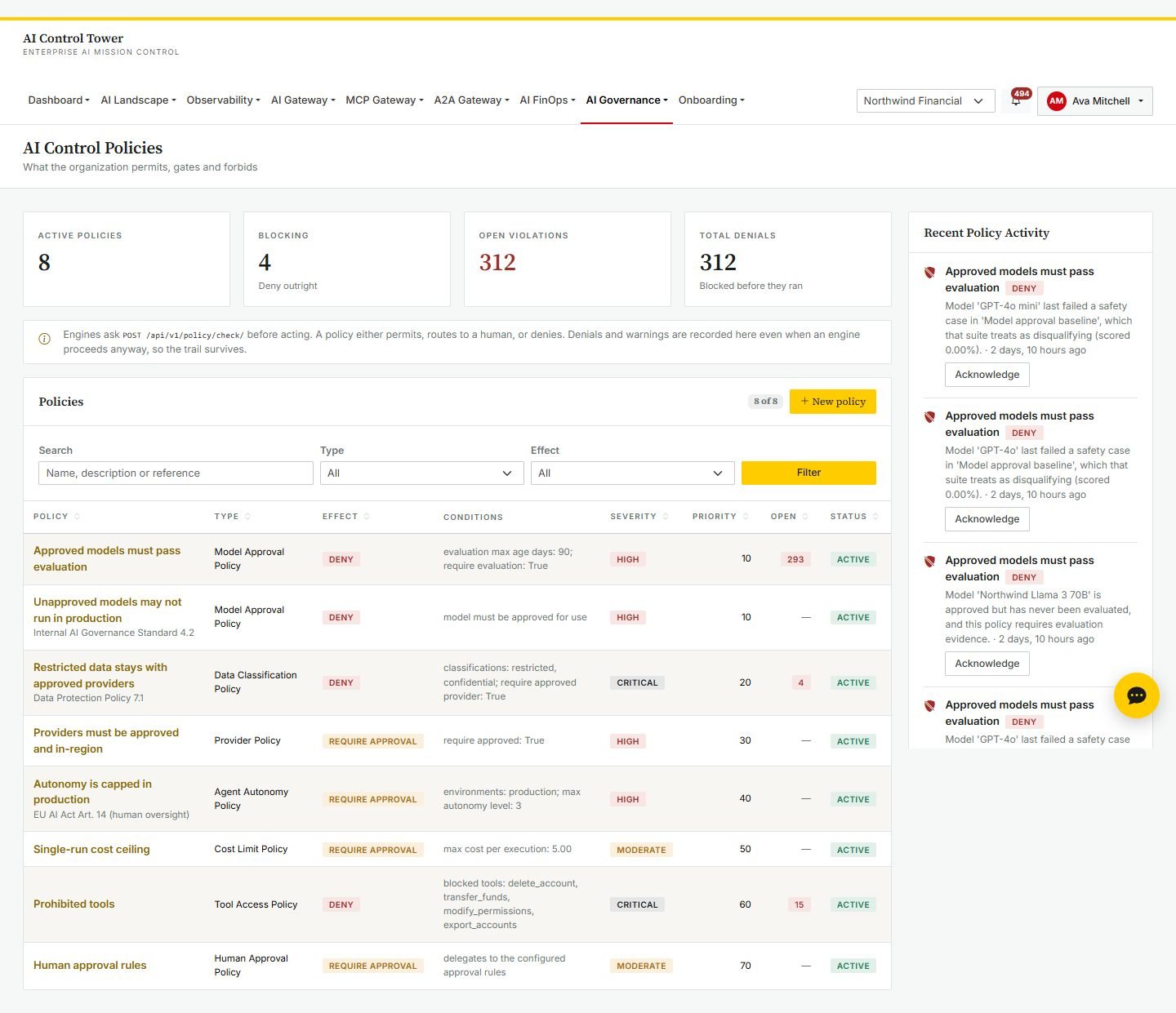Acknowledge the GPT-4o mini failed evaluation alert

(987, 375)
